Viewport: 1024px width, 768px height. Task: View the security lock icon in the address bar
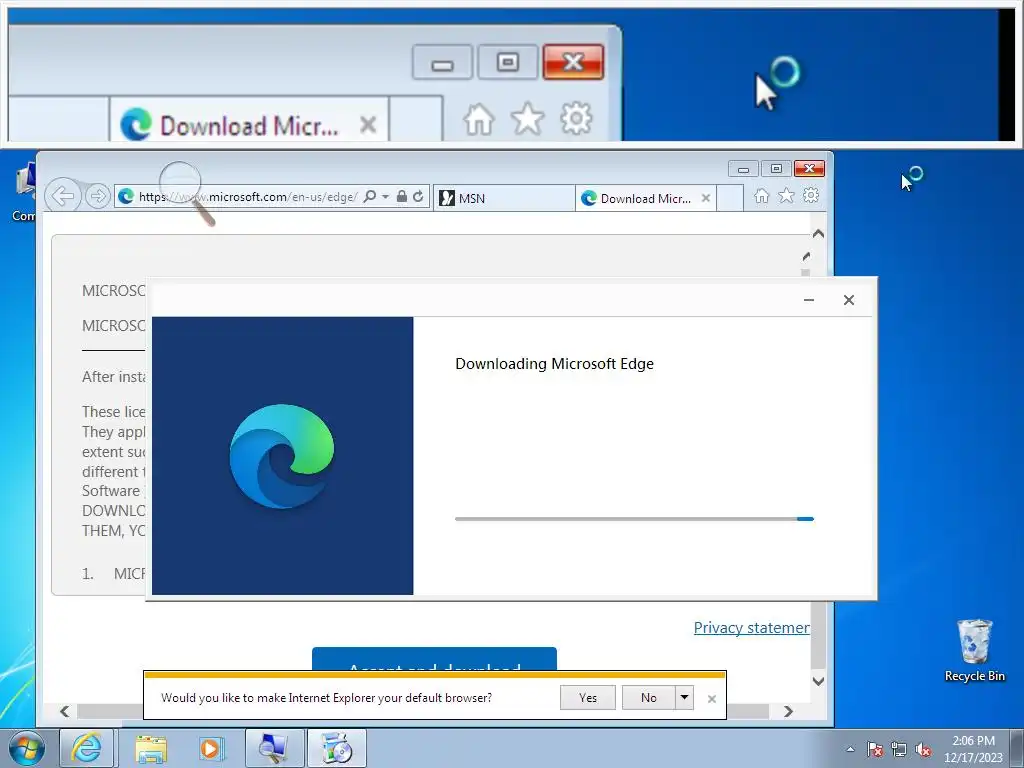coord(402,196)
